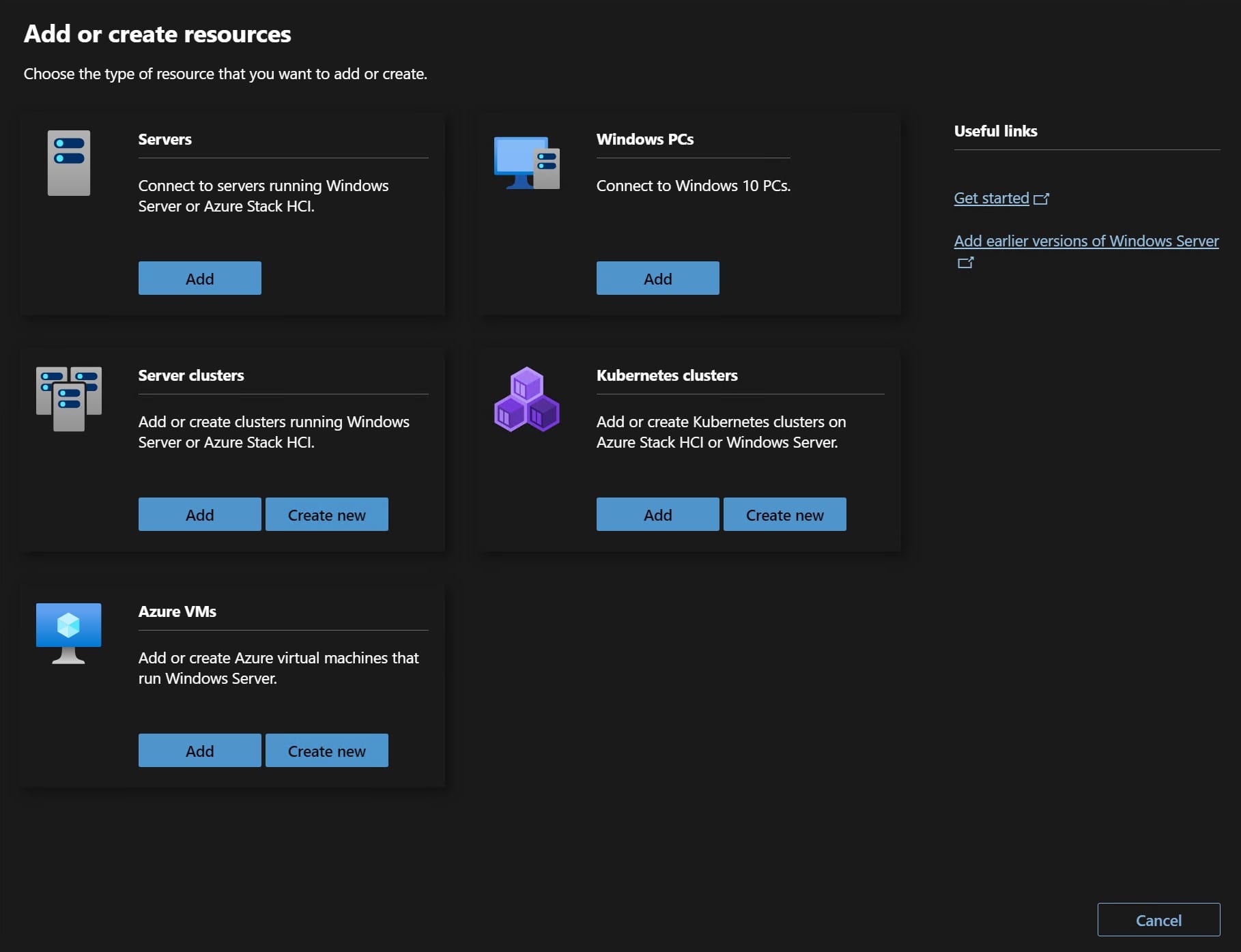Screen dimensions: 1241x952
Task: Click 'Connect to servers running Windows' description
Action: tap(263, 196)
